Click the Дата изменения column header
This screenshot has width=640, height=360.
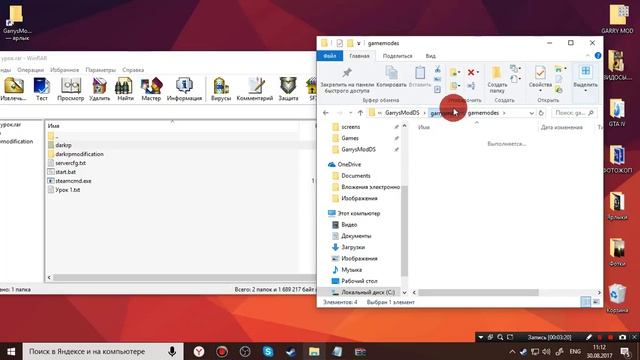click(x=562, y=127)
